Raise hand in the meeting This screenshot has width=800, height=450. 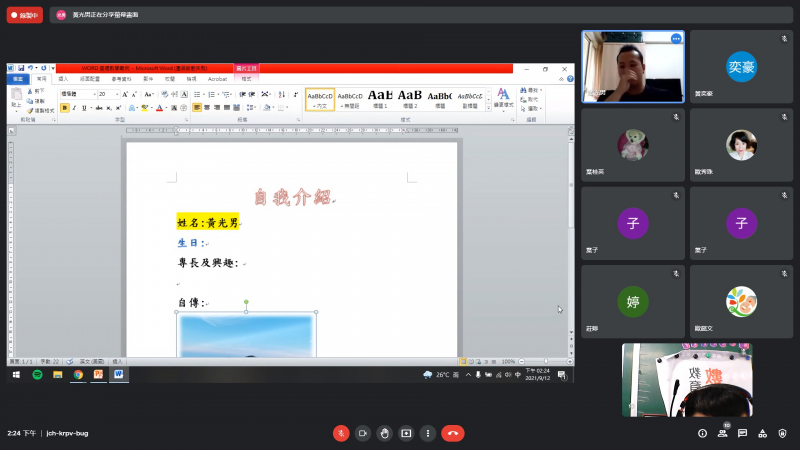click(384, 433)
